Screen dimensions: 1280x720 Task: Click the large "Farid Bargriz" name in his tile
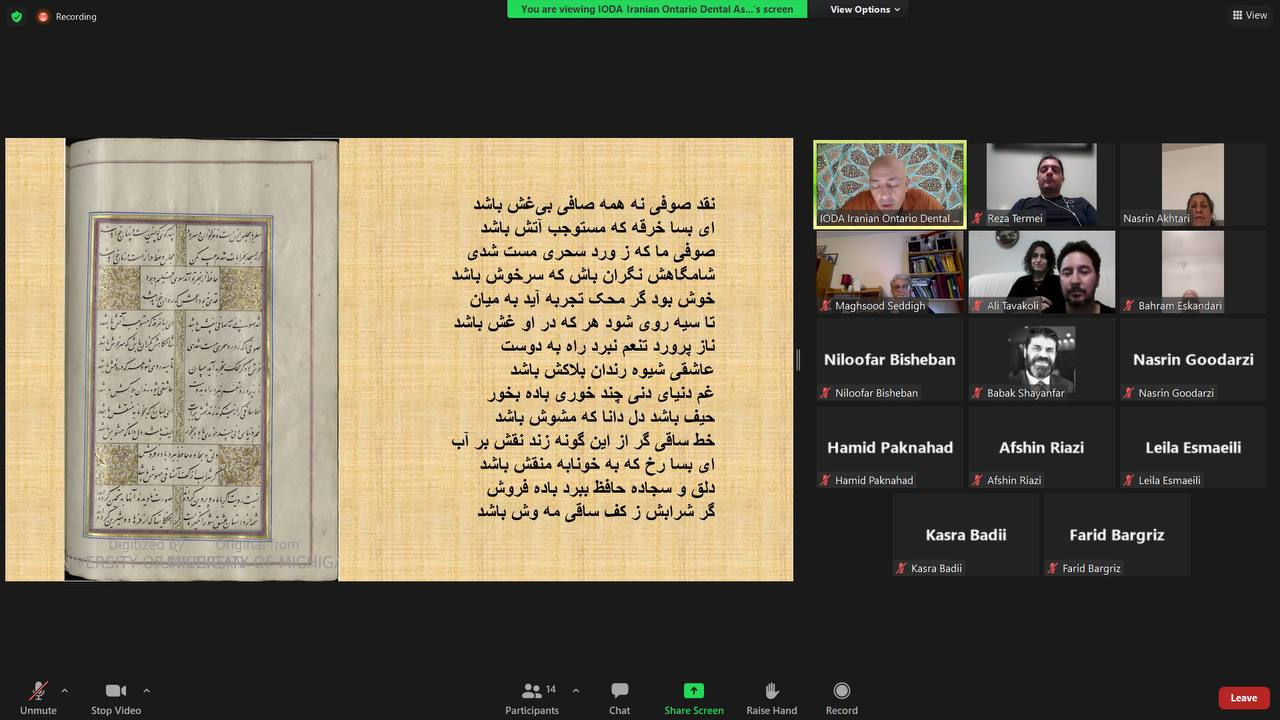point(1117,534)
